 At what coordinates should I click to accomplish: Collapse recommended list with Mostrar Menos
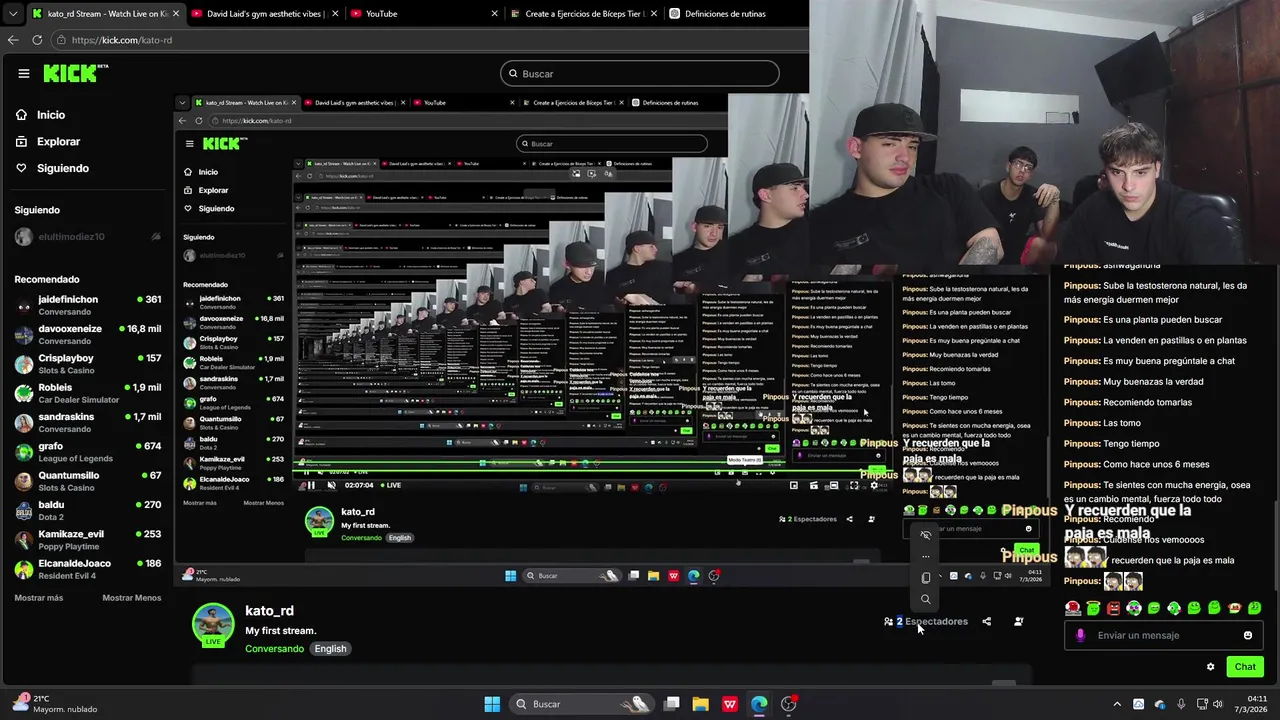131,598
